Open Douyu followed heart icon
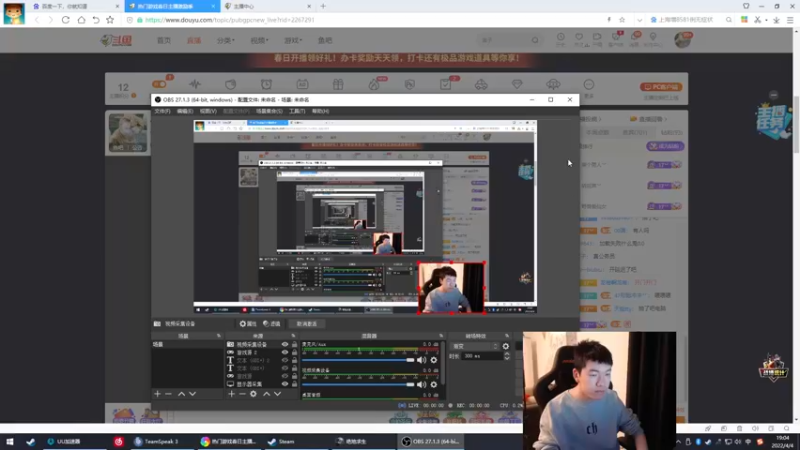 pyautogui.click(x=579, y=37)
